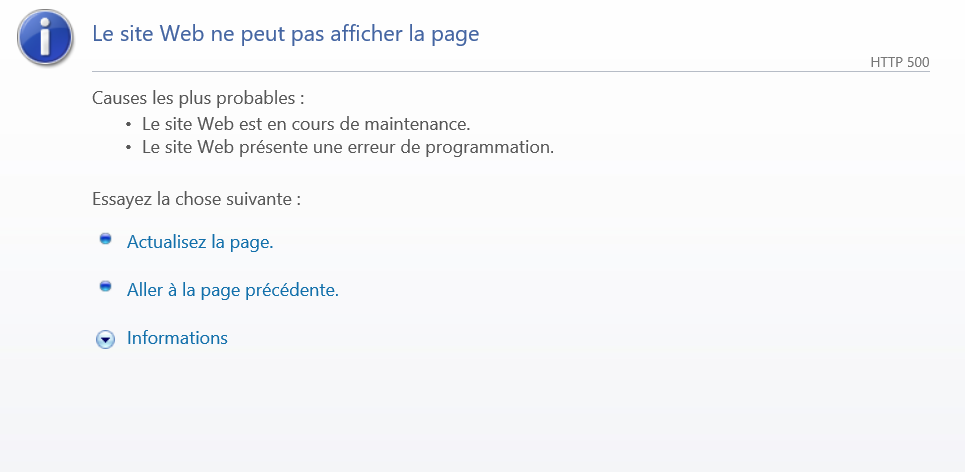This screenshot has height=472, width=965.
Task: Click the blue bullet beside Actualisez la page
Action: pos(105,239)
